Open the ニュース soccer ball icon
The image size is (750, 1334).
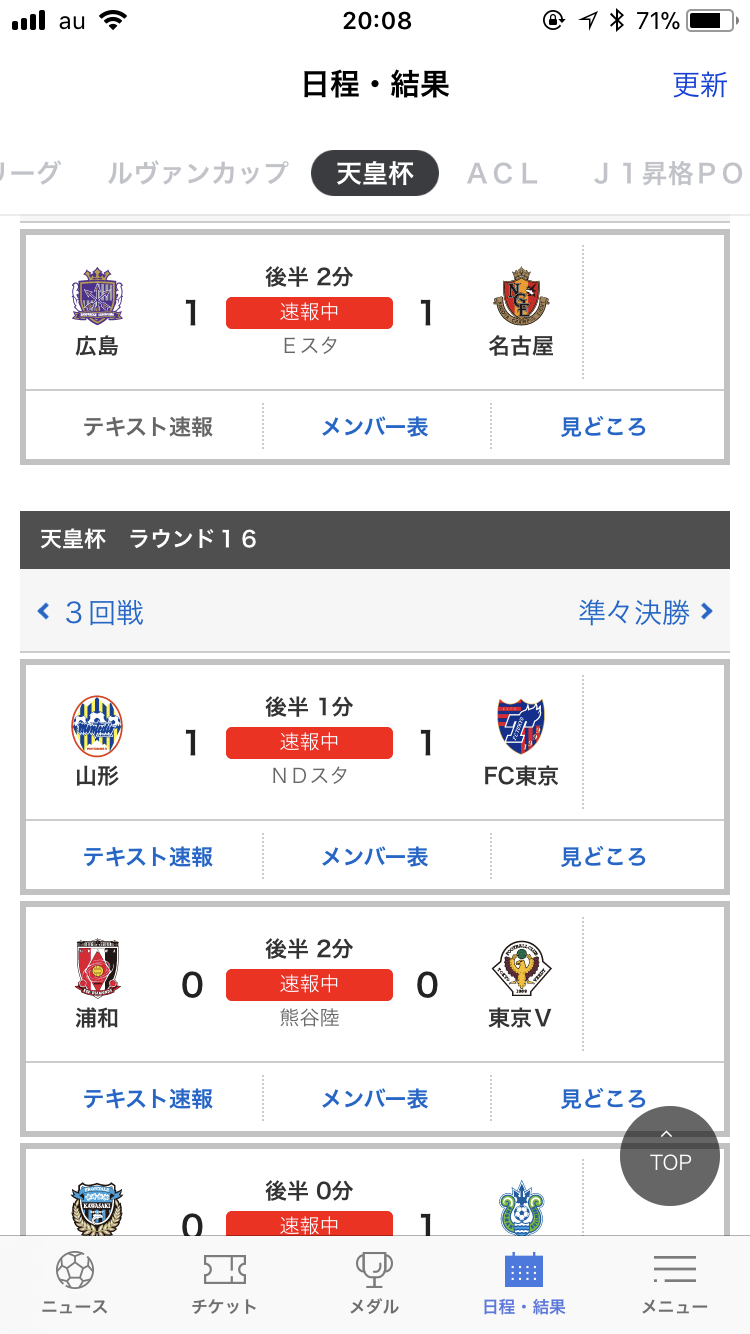[75, 1270]
